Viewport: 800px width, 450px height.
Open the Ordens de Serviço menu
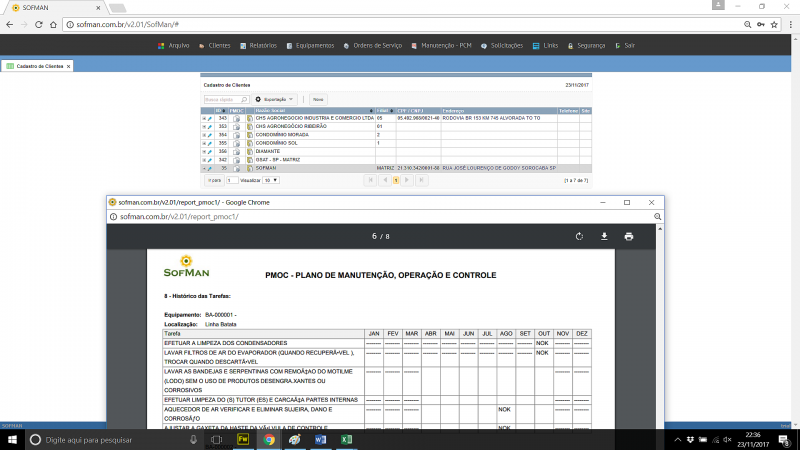(x=374, y=45)
